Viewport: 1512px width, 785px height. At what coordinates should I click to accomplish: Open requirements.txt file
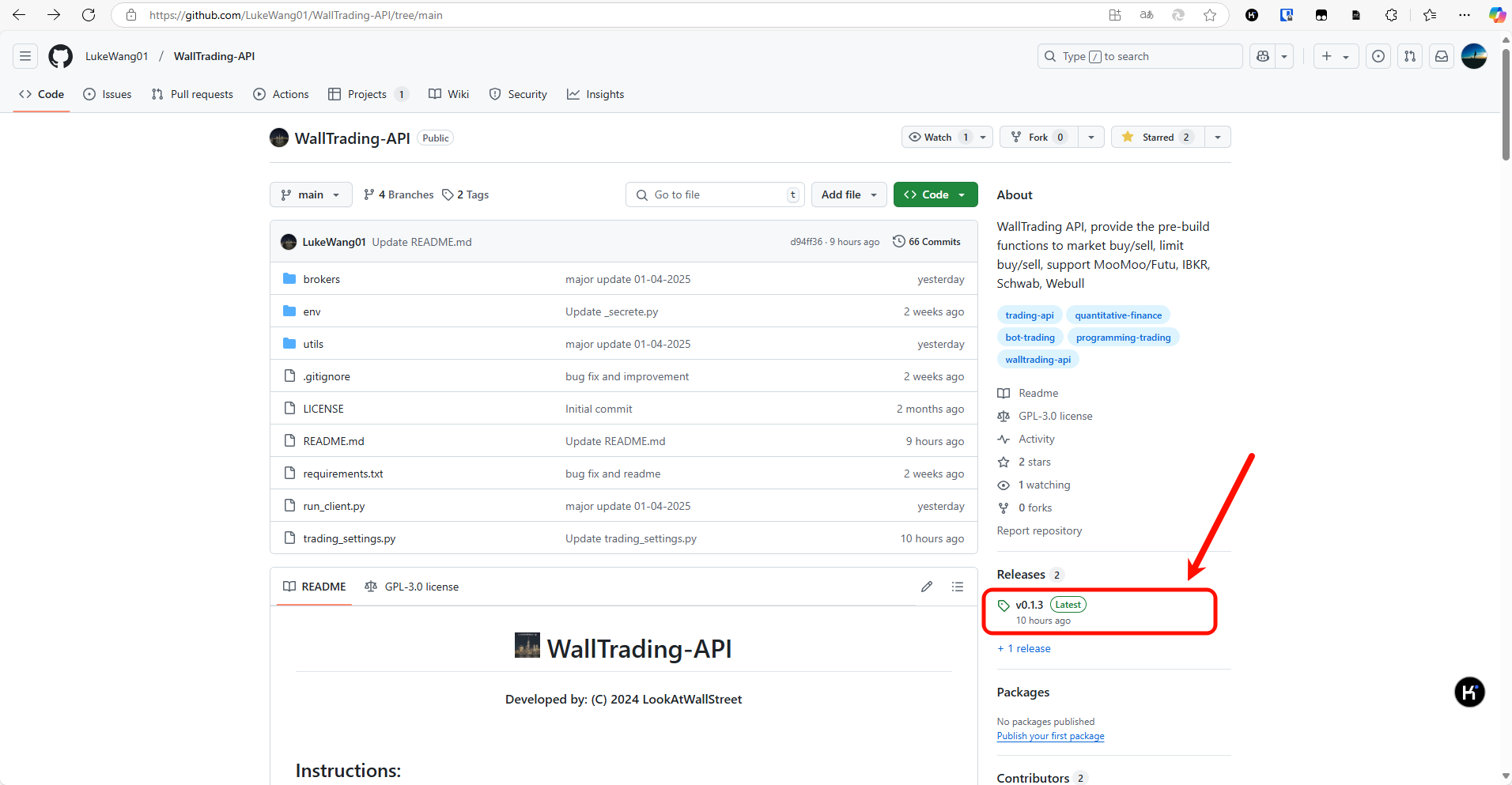point(343,474)
